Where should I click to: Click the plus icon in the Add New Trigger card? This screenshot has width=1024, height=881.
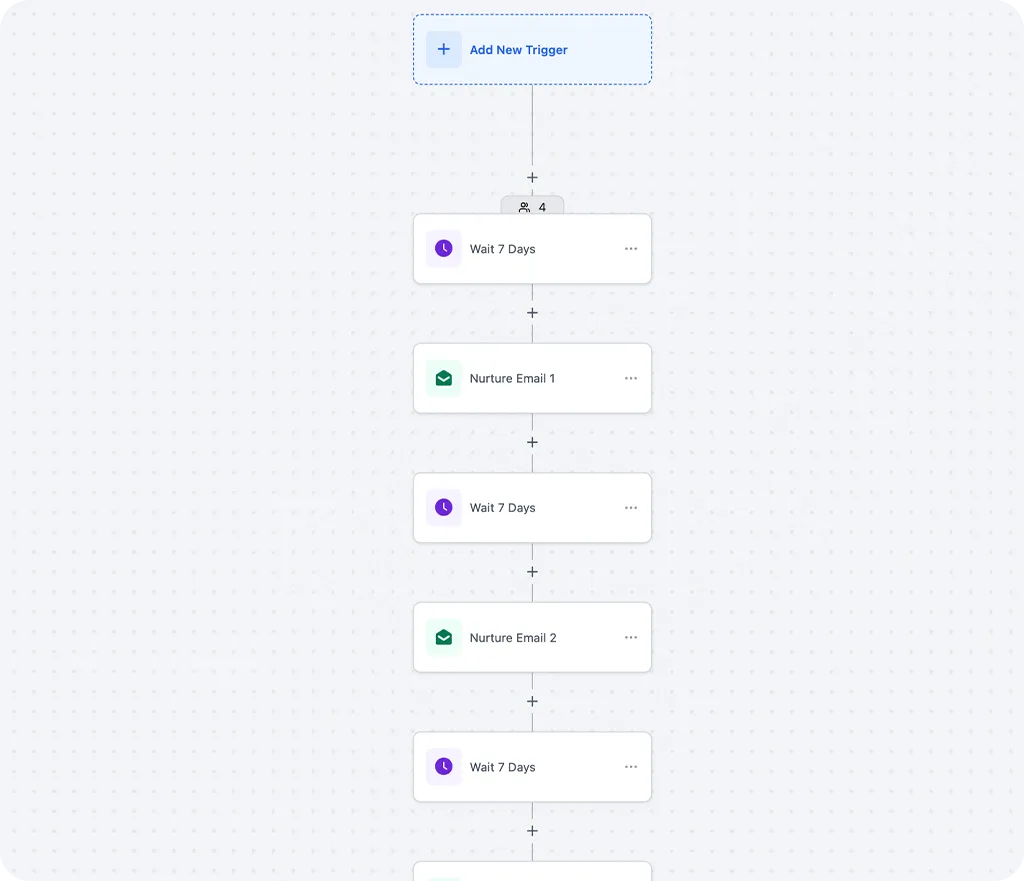click(444, 49)
